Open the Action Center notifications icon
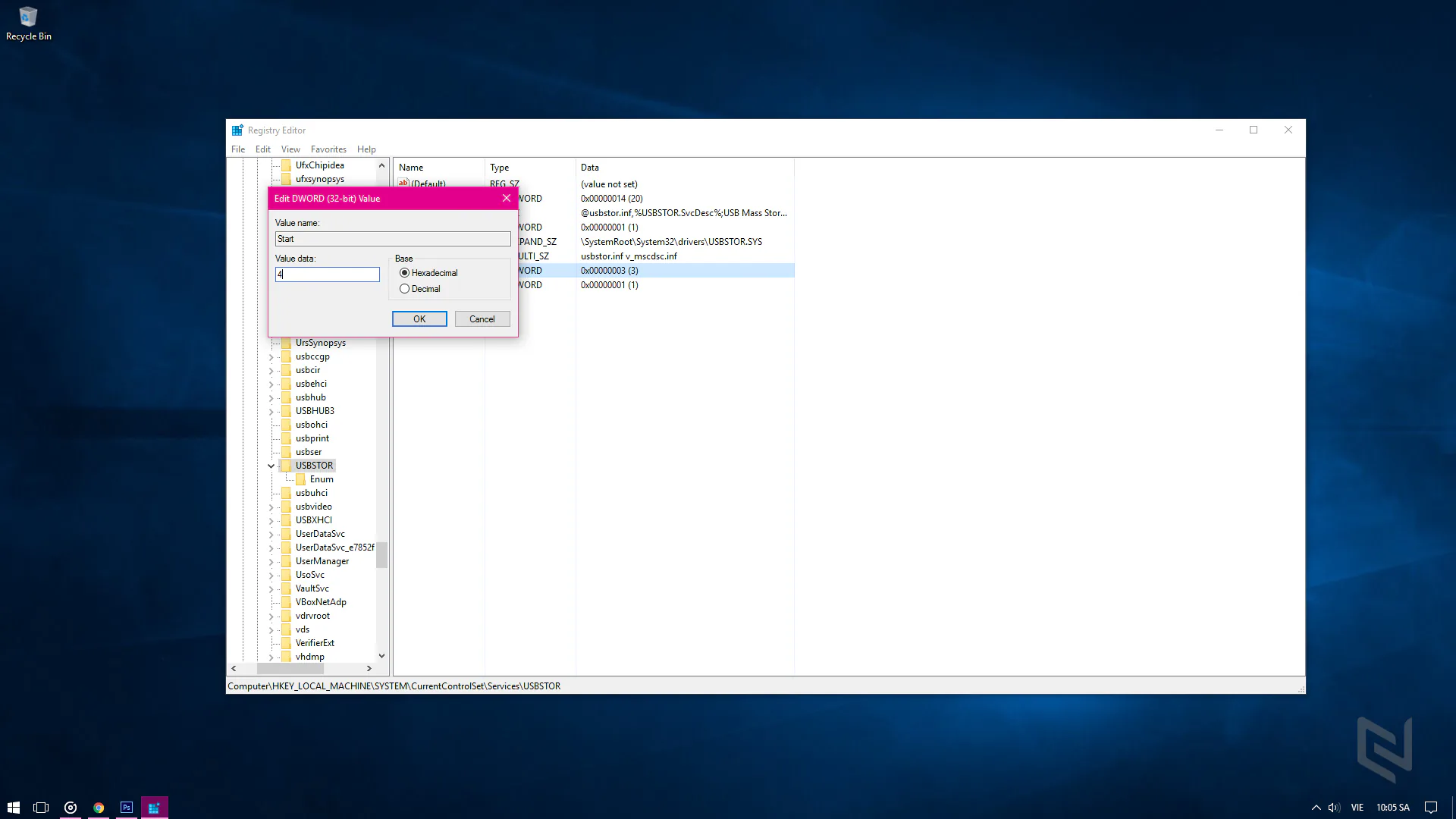The width and height of the screenshot is (1456, 819). (1431, 808)
